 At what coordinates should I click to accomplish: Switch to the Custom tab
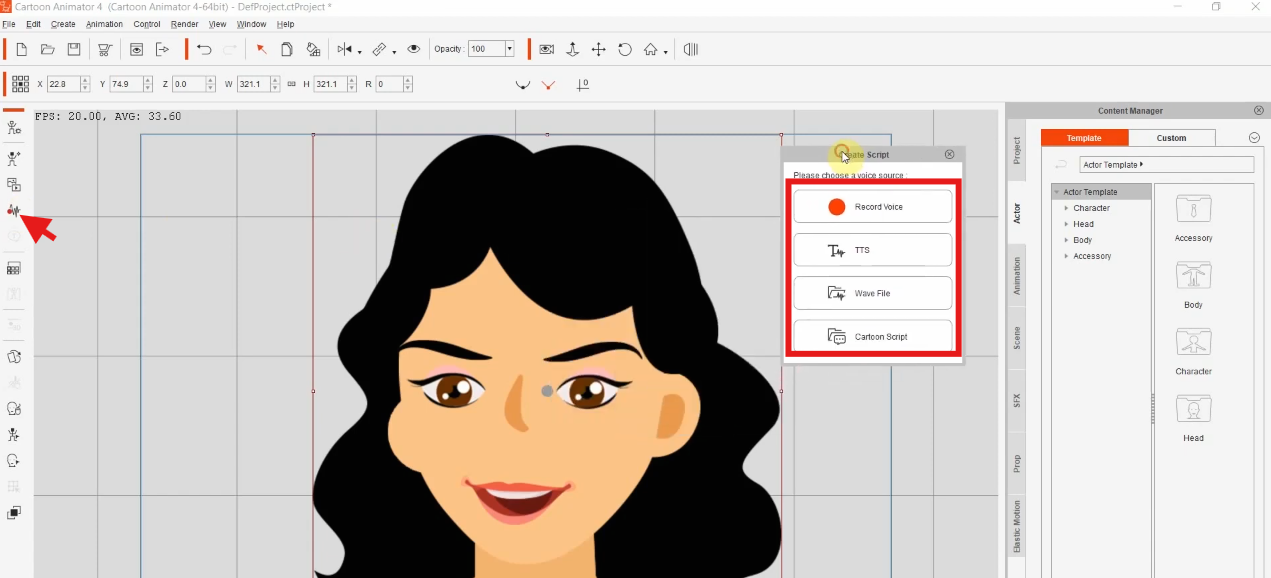(x=1171, y=138)
